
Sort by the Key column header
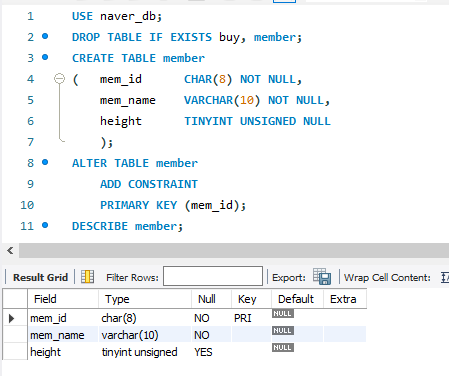click(251, 299)
